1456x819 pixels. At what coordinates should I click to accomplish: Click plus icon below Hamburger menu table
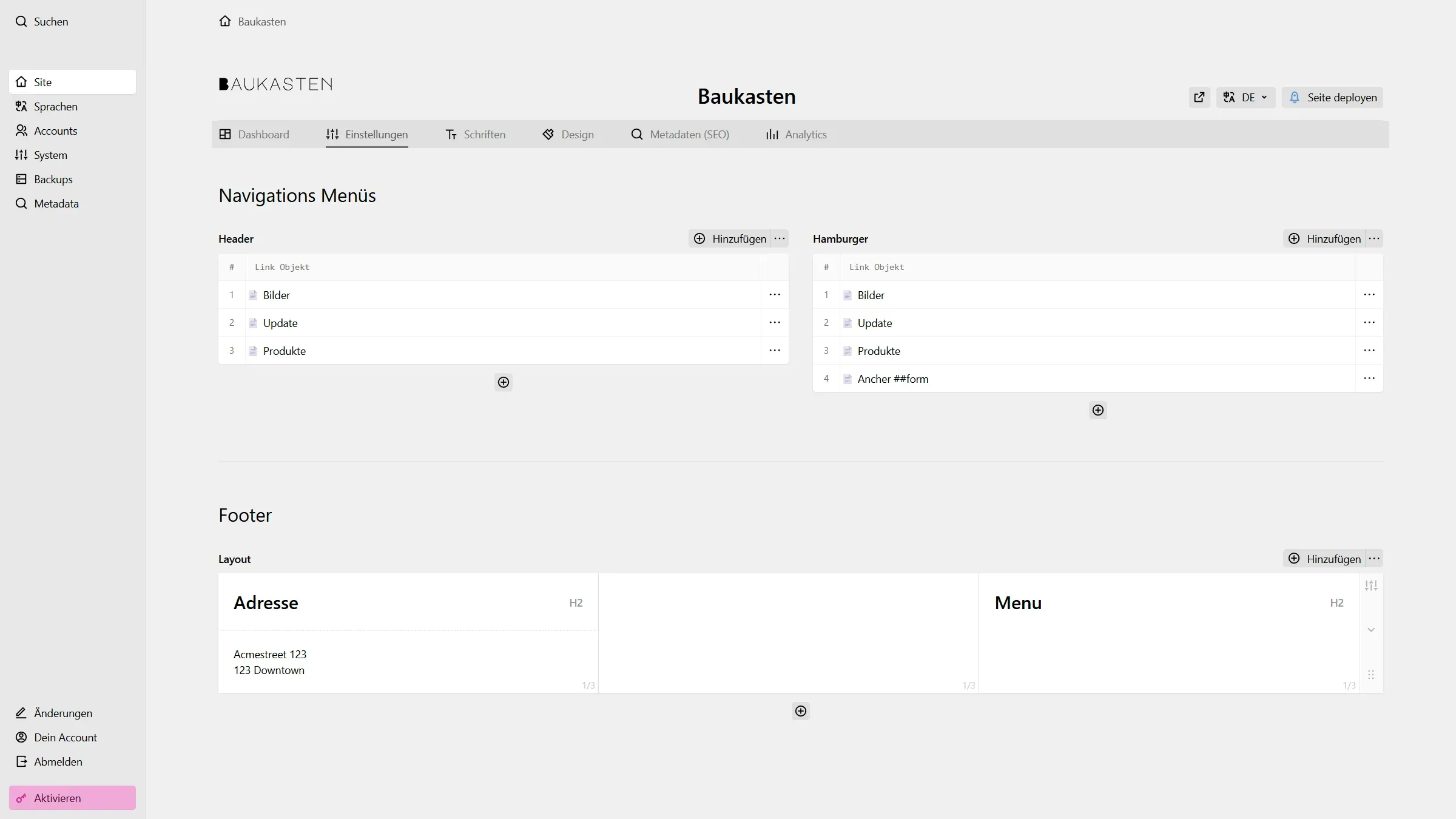coord(1098,410)
